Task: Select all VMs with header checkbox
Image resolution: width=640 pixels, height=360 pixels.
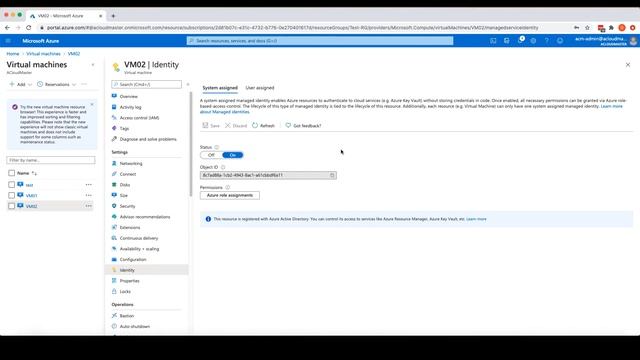Action: (x=11, y=173)
